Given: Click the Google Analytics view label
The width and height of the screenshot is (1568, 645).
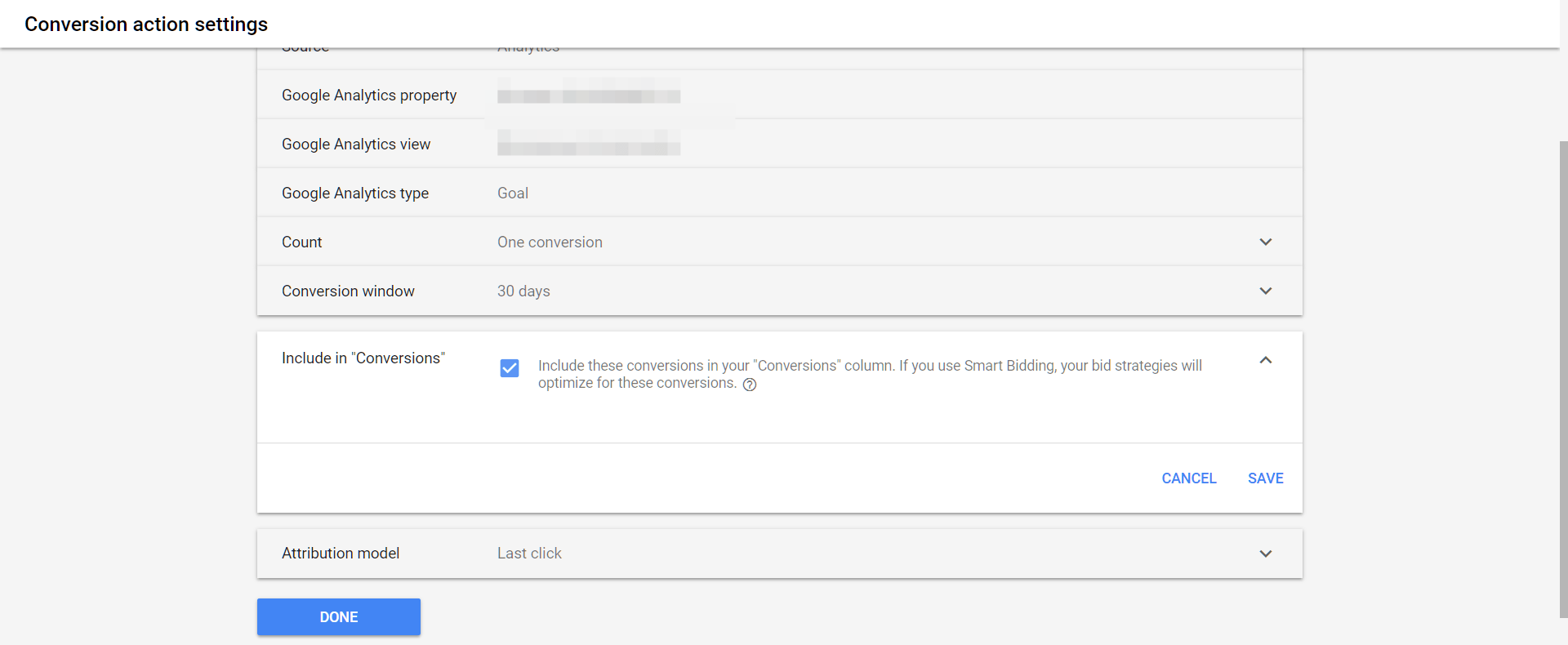Looking at the screenshot, I should point(356,145).
